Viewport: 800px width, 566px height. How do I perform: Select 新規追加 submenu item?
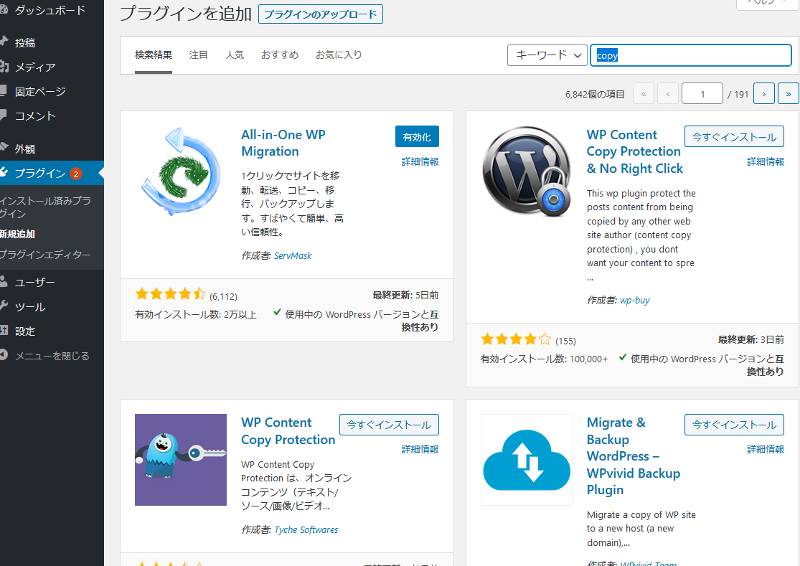coord(17,234)
